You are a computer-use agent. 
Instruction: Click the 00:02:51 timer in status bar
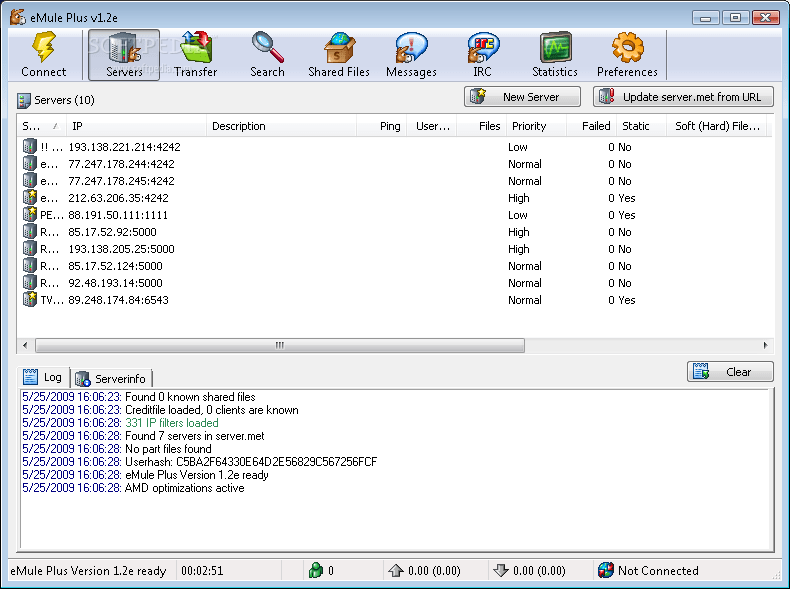click(x=202, y=570)
